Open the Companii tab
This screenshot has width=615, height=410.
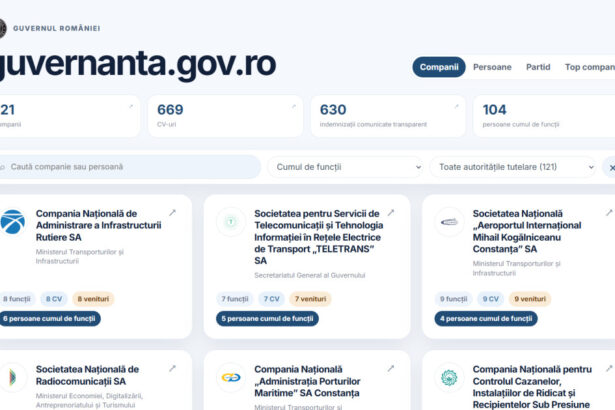[x=439, y=67]
